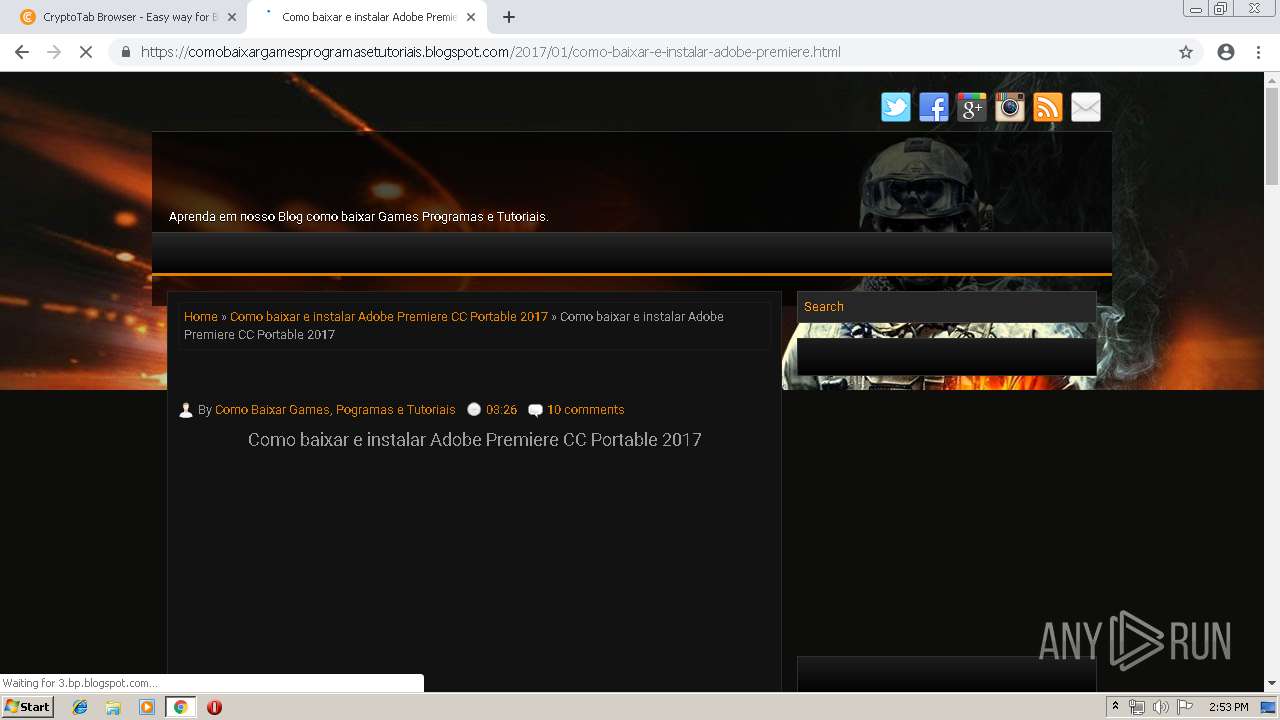Open the blog's Facebook social icon
The height and width of the screenshot is (720, 1280).
click(x=934, y=107)
